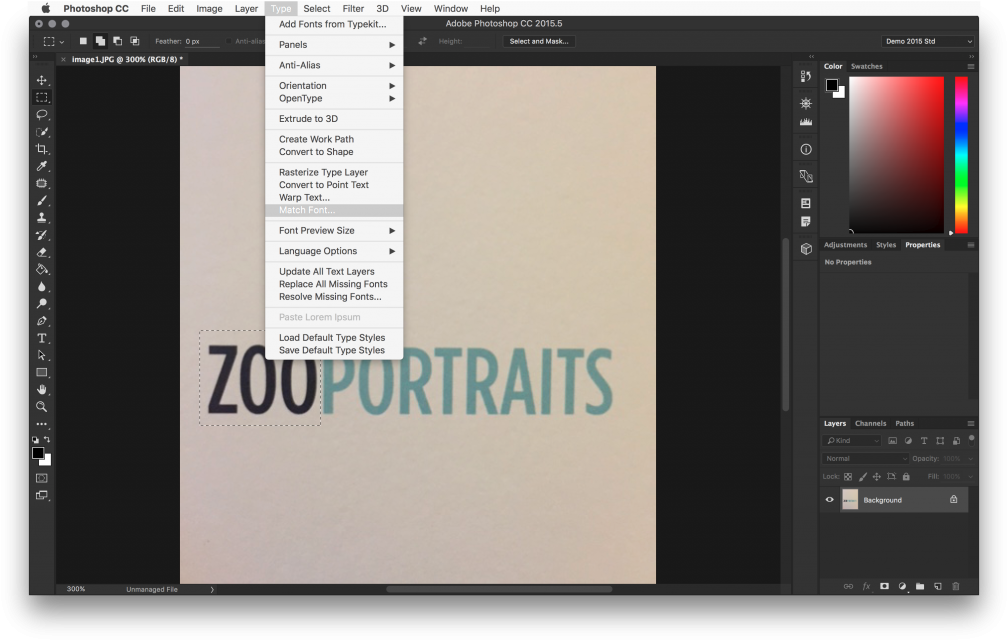Select the Eyedropper tool

pyautogui.click(x=42, y=166)
